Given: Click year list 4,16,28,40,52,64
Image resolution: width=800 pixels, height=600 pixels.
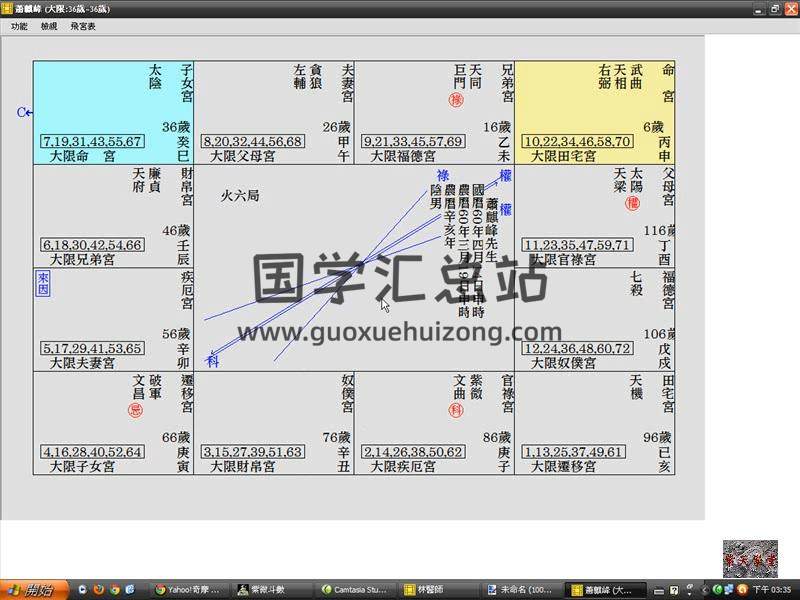Looking at the screenshot, I should tap(92, 452).
